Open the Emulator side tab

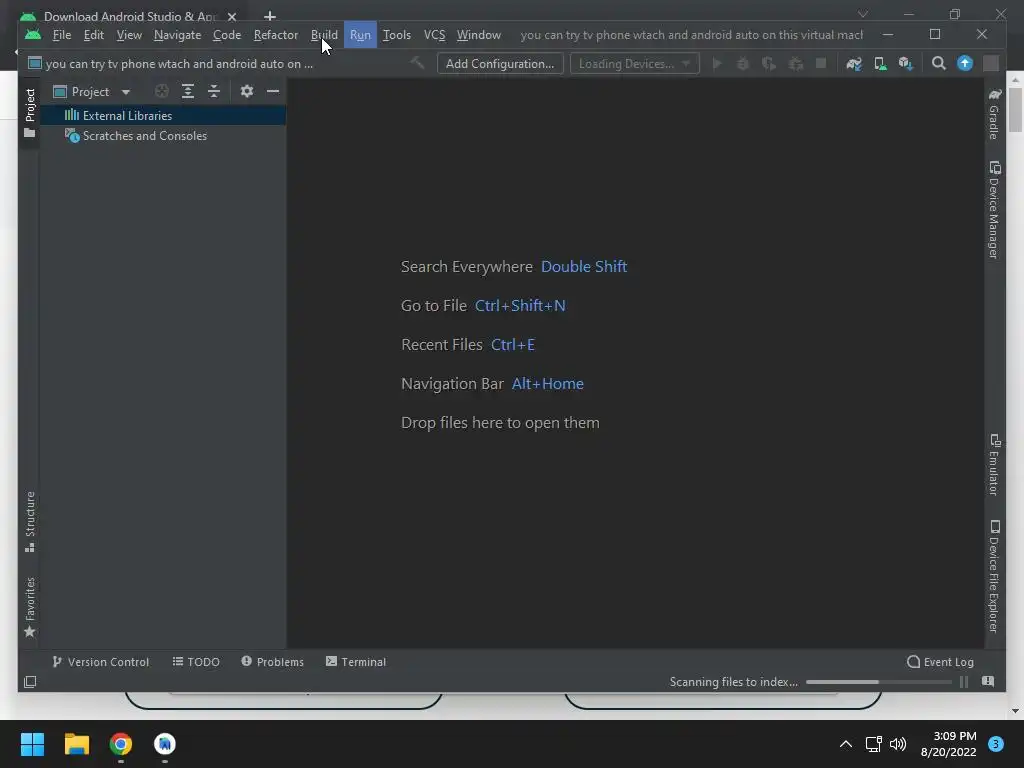click(x=994, y=464)
